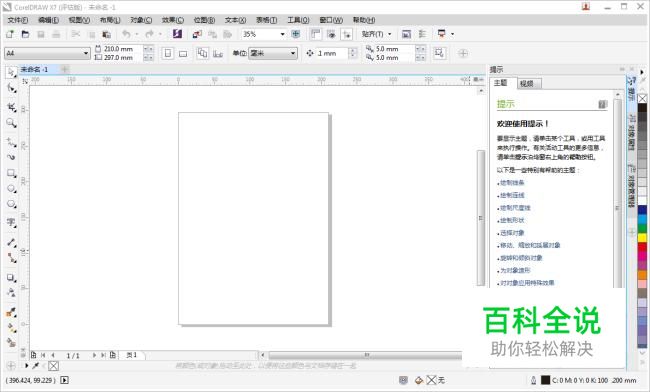Pick the yellow swatch in color palette
Viewport: 650px width, 392px height.
642,237
